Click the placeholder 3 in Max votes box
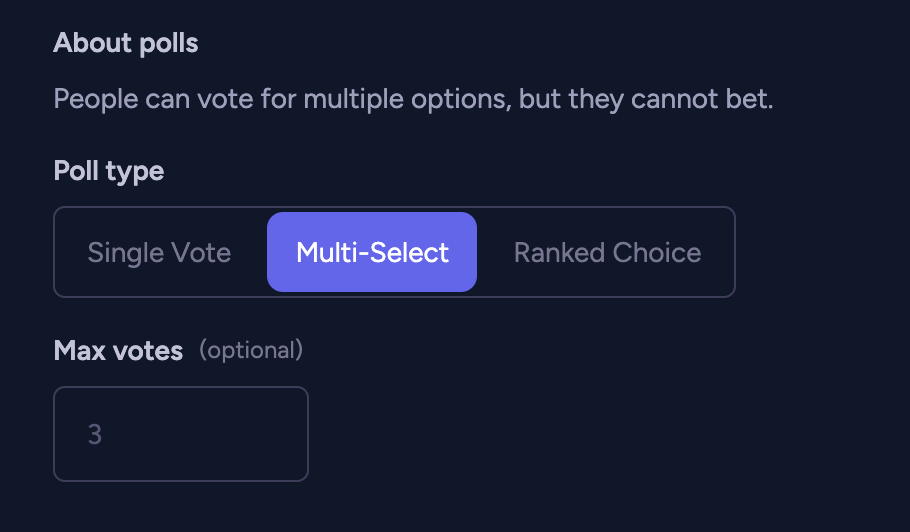 tap(95, 434)
